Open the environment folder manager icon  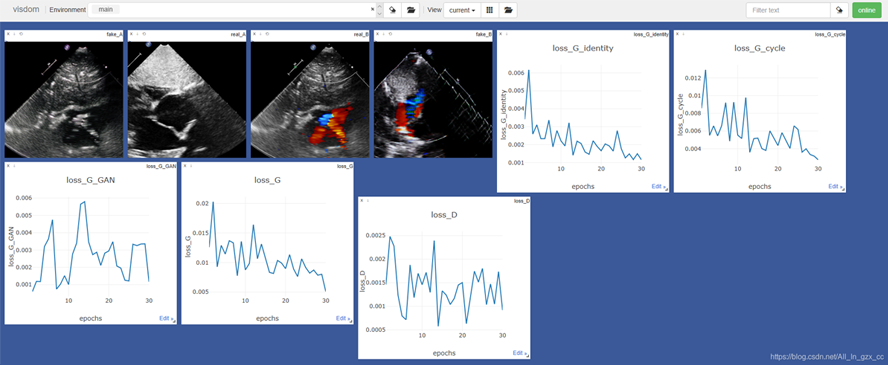411,10
